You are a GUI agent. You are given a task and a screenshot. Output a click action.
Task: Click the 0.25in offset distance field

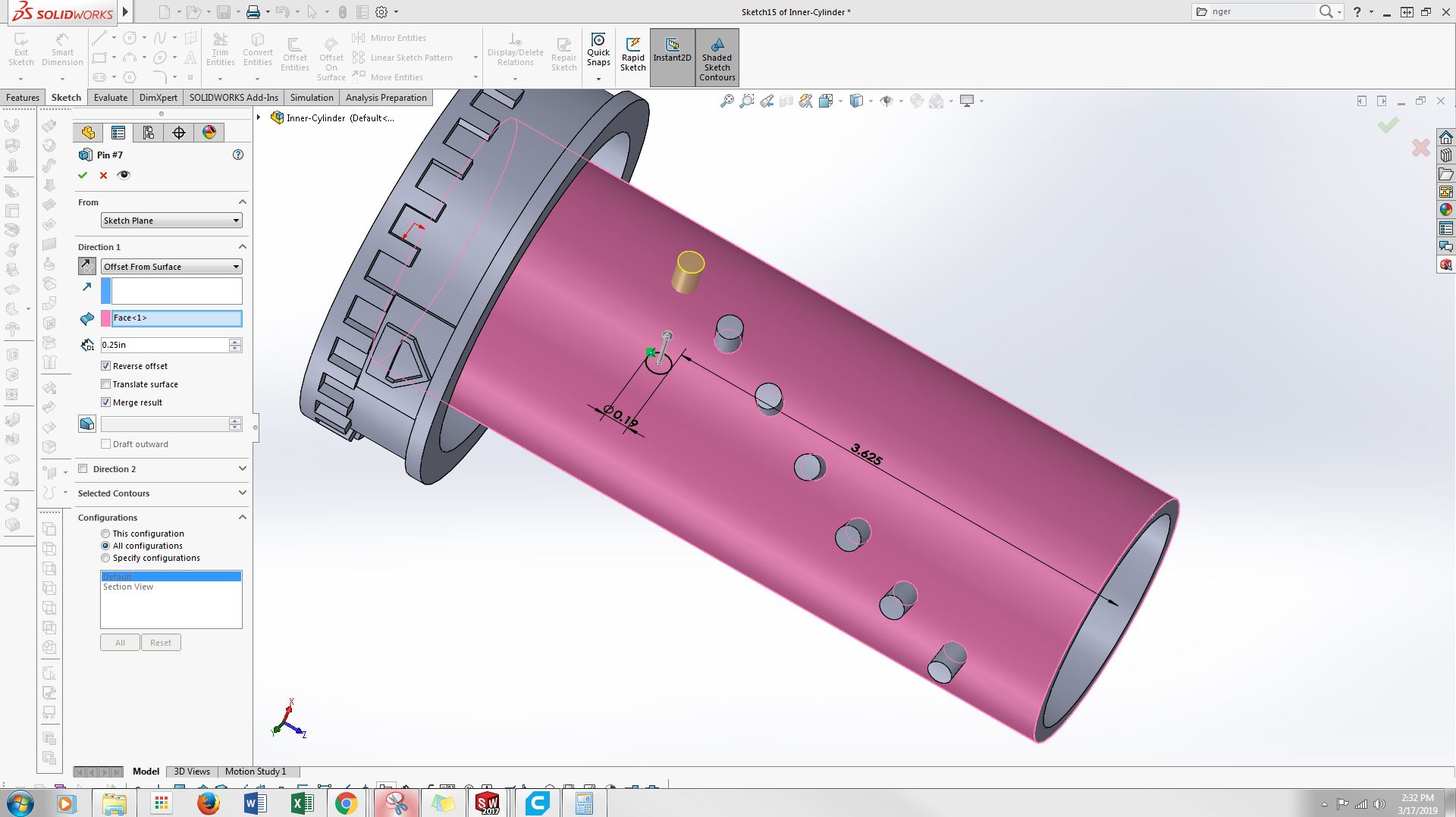tap(165, 345)
